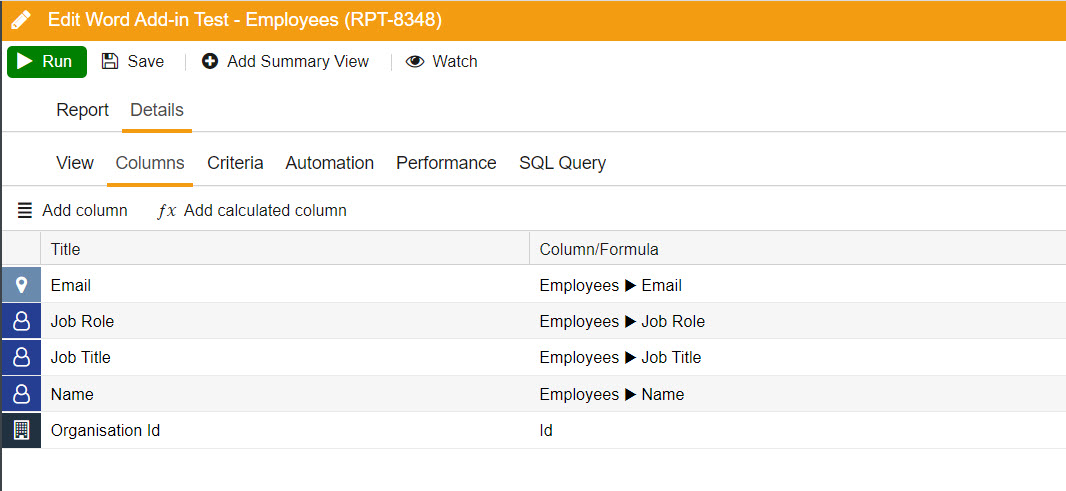Run the report with the green button
The height and width of the screenshot is (491, 1066).
click(47, 62)
